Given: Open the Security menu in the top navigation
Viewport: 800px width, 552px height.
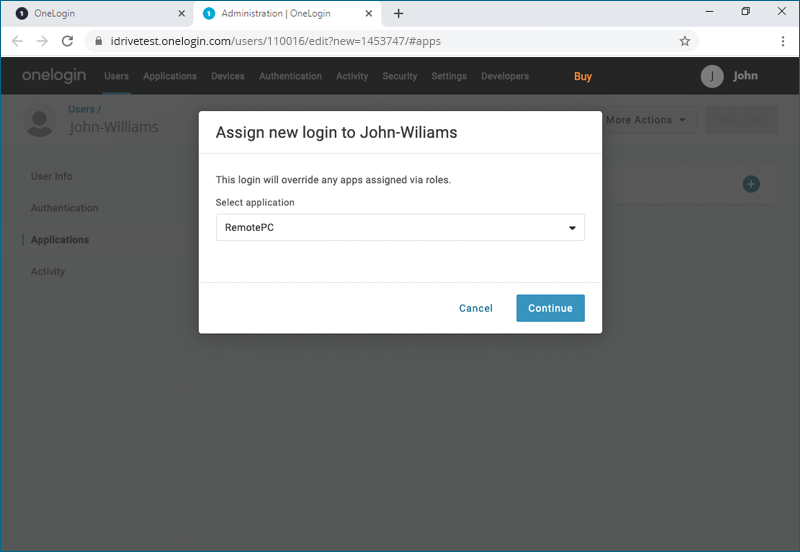Looking at the screenshot, I should pos(400,77).
